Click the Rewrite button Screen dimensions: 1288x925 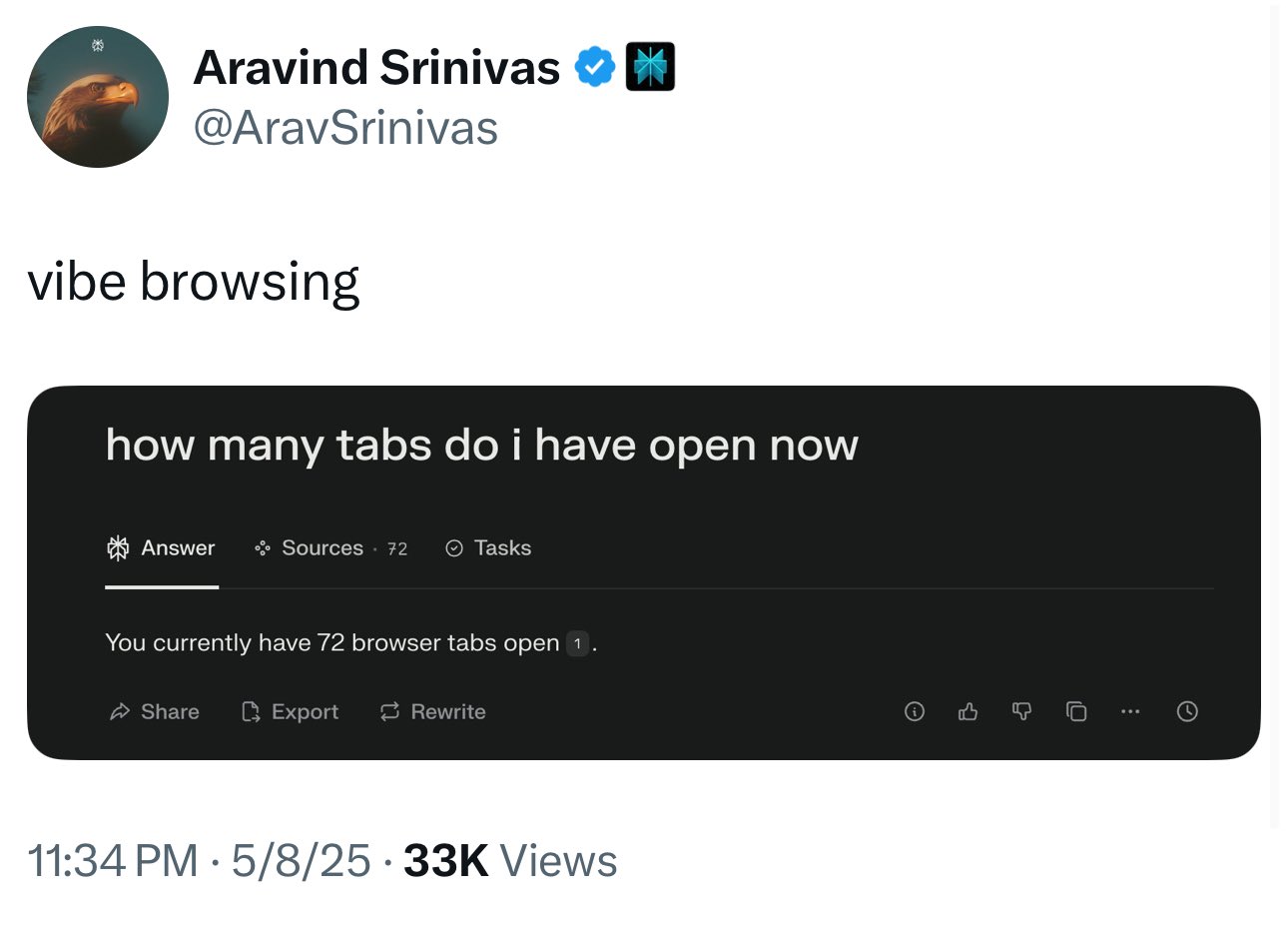[x=433, y=711]
